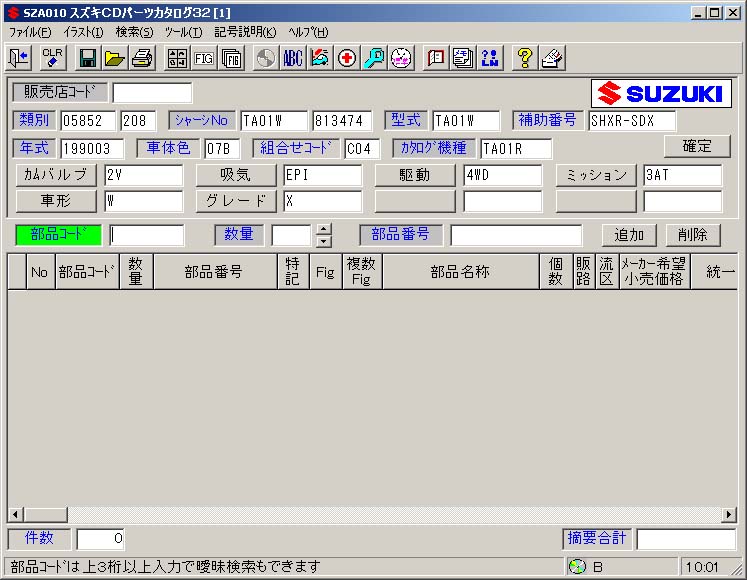The width and height of the screenshot is (747, 580).
Task: Click the floppy disk save icon
Action: (x=88, y=58)
